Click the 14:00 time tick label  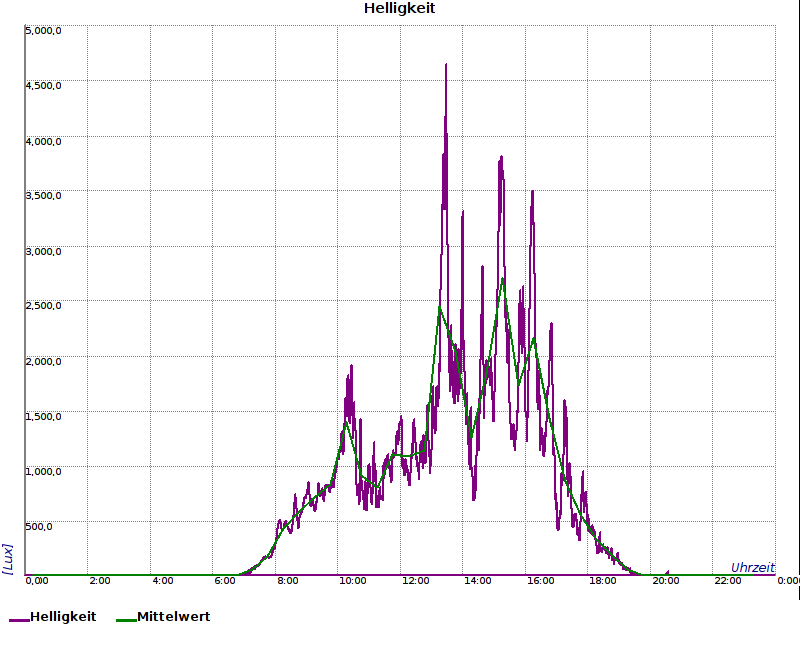[x=478, y=581]
